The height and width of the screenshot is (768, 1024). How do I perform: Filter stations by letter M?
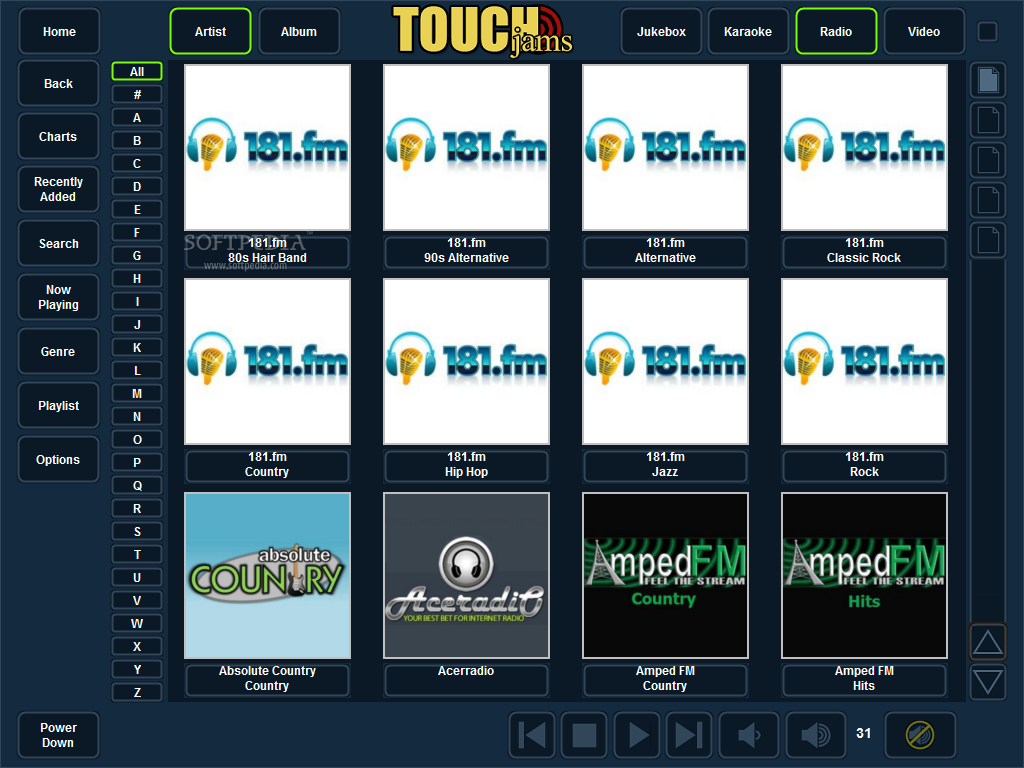(x=137, y=394)
